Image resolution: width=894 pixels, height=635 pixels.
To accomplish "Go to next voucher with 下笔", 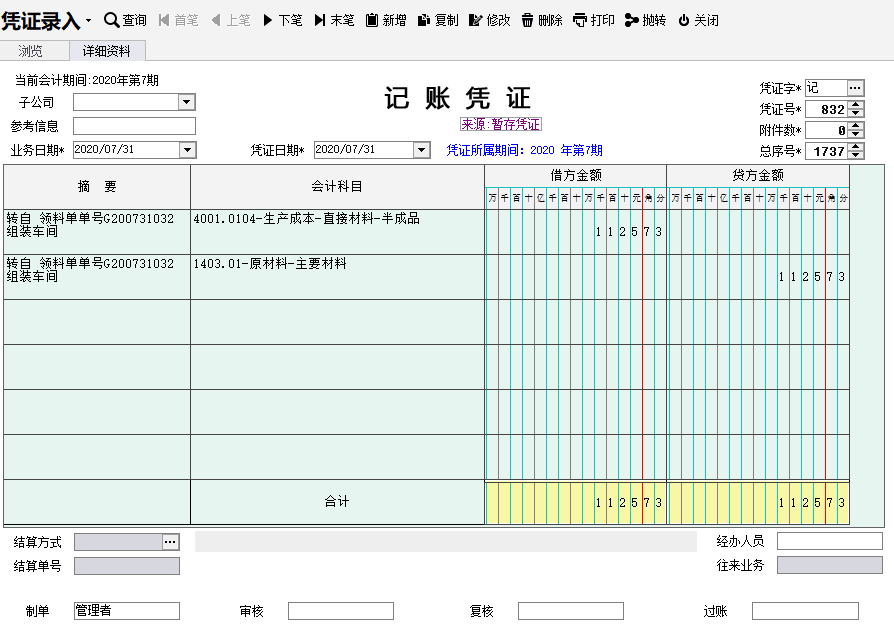I will (x=282, y=20).
